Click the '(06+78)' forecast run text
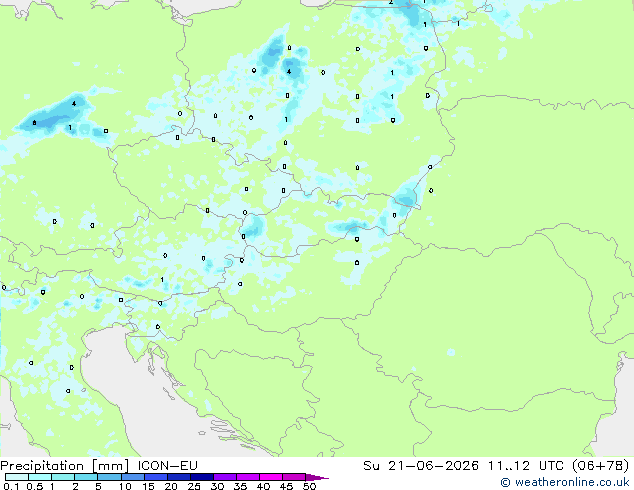 pos(601,465)
